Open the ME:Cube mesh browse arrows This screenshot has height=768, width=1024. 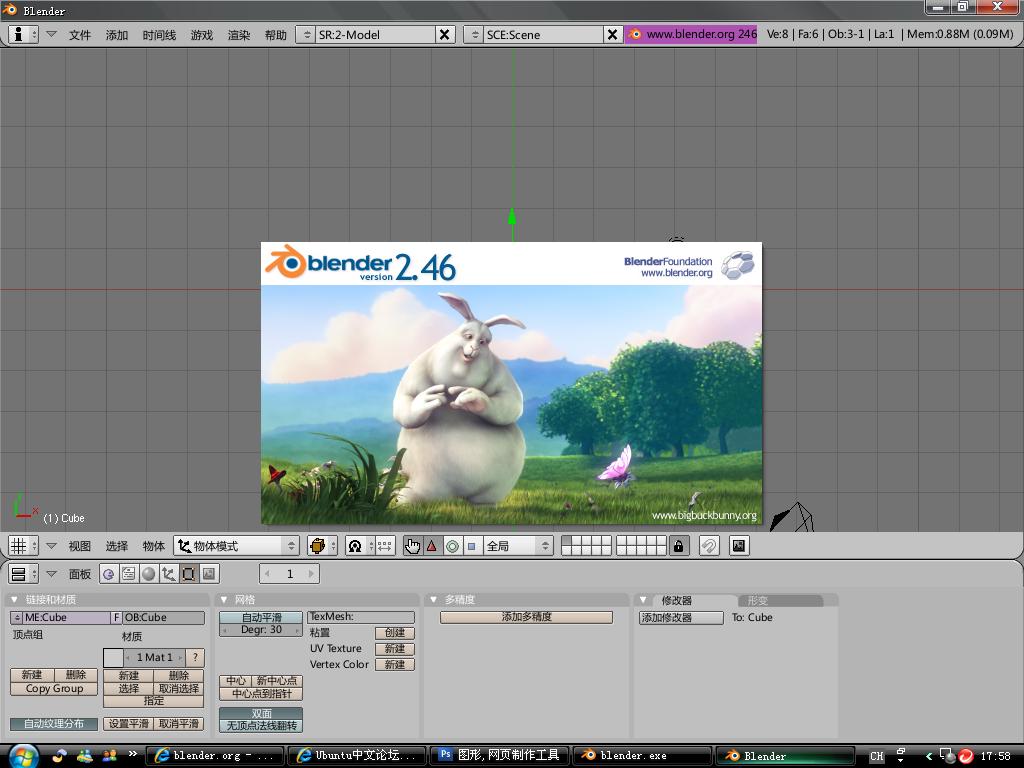[x=17, y=617]
